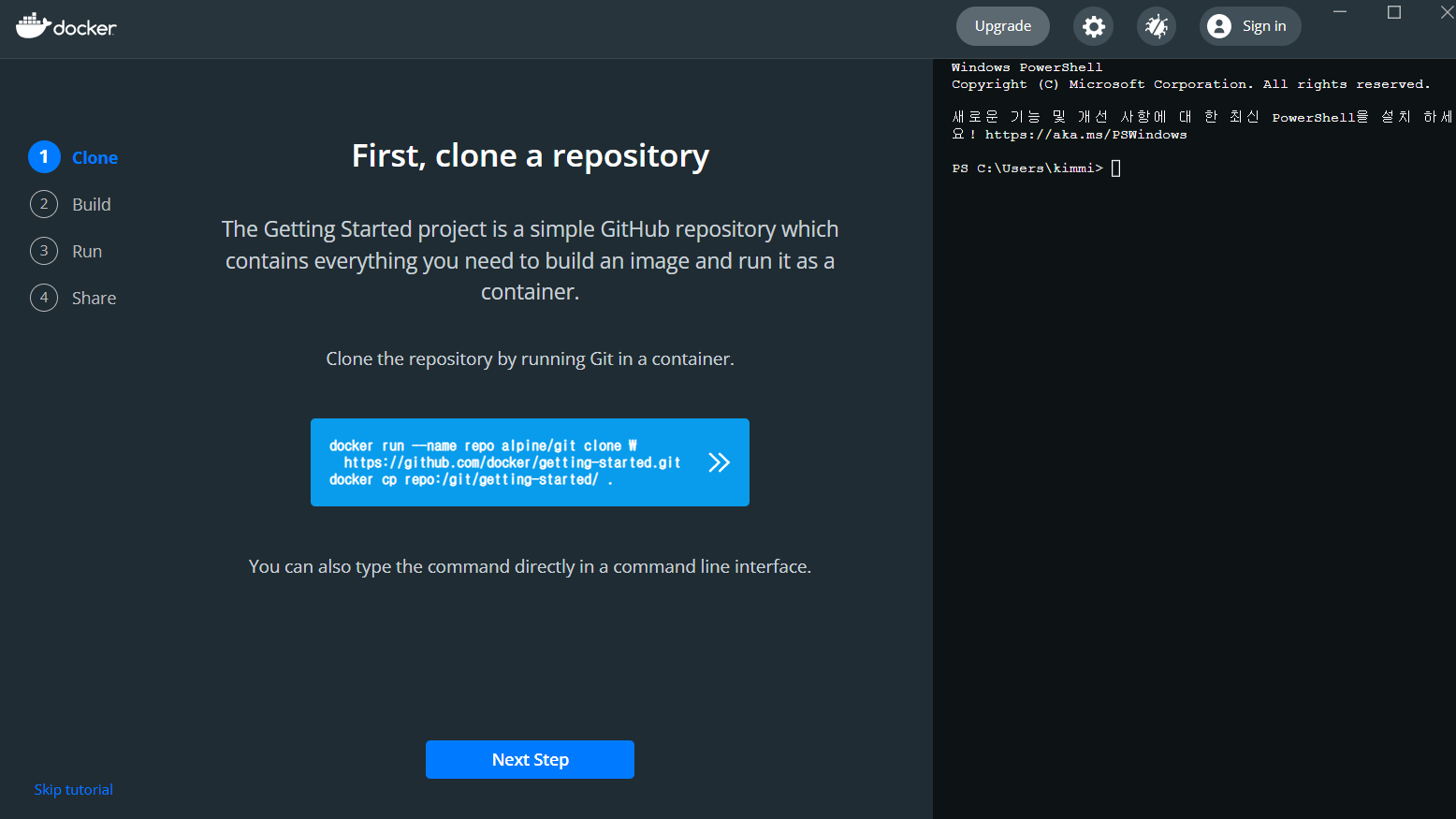The height and width of the screenshot is (819, 1456).
Task: Maximize the Docker Desktop window
Action: (1394, 12)
